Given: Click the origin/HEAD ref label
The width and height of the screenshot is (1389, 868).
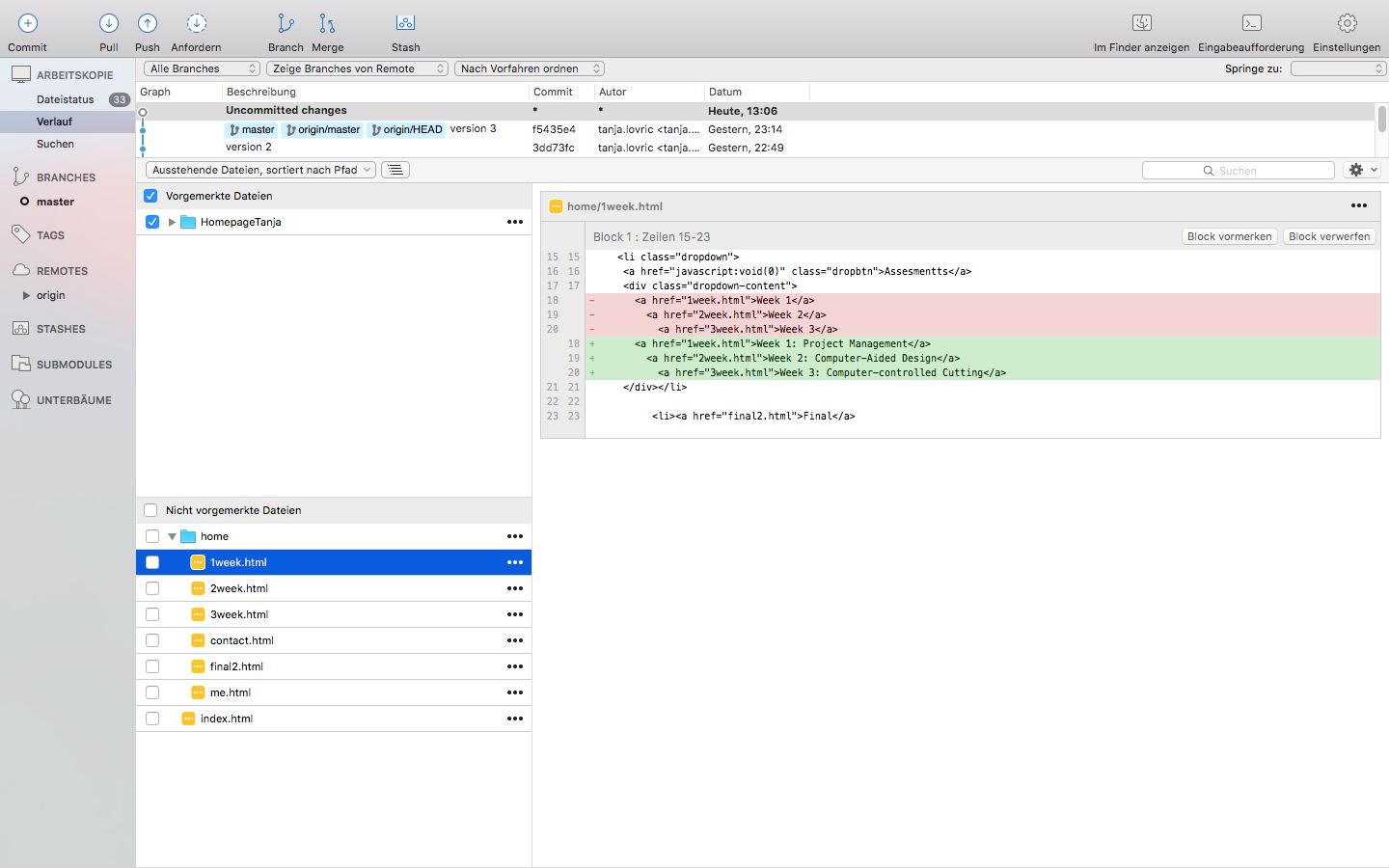Looking at the screenshot, I should pyautogui.click(x=406, y=129).
